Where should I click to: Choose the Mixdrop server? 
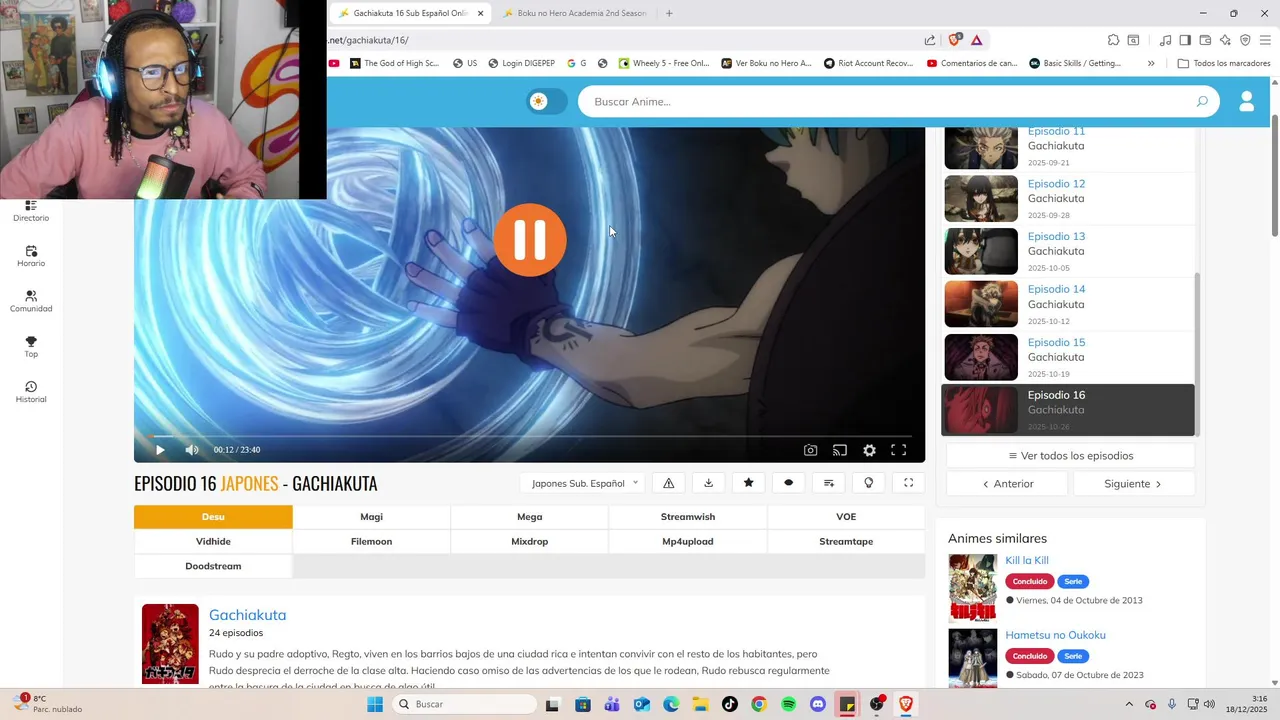point(529,541)
